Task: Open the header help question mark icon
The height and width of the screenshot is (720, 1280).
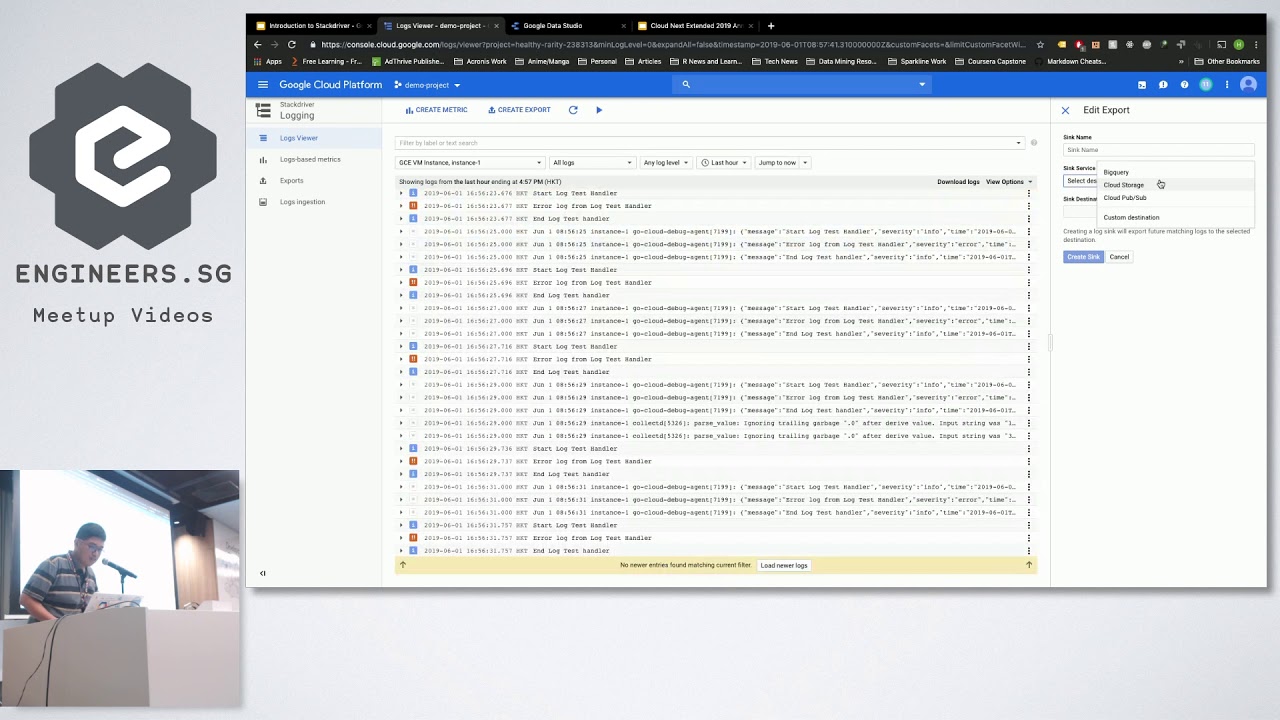Action: click(x=1185, y=85)
